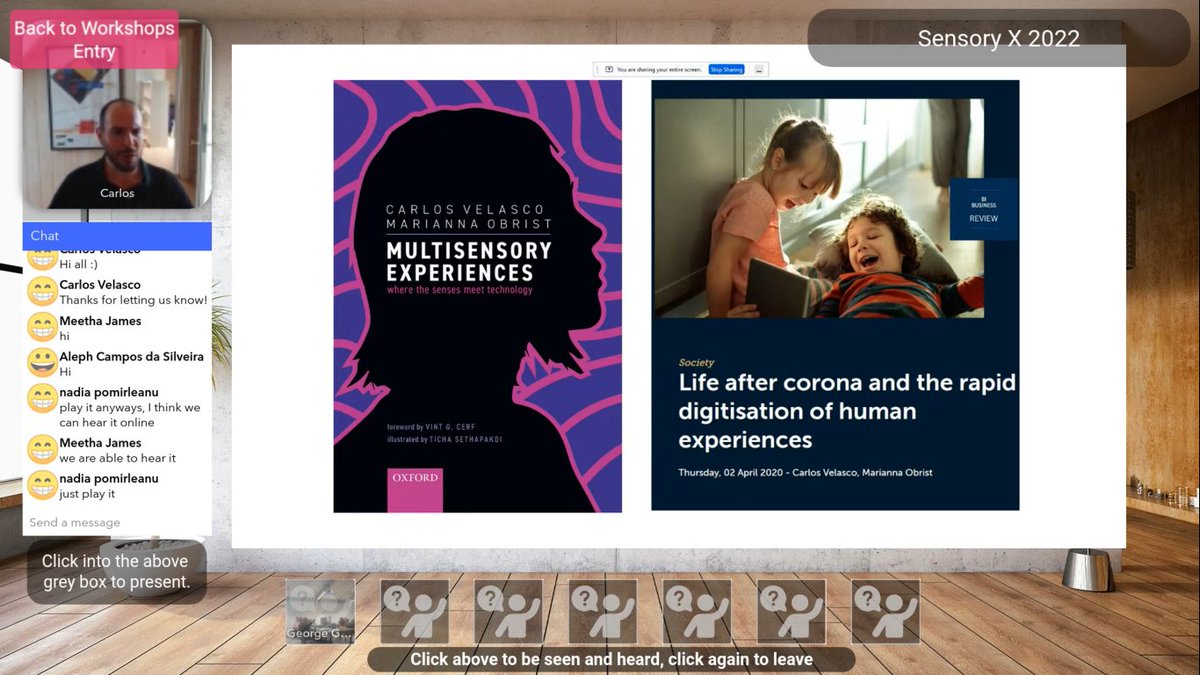The image size is (1200, 675).
Task: Click the children with tablet article photo
Action: pos(819,208)
